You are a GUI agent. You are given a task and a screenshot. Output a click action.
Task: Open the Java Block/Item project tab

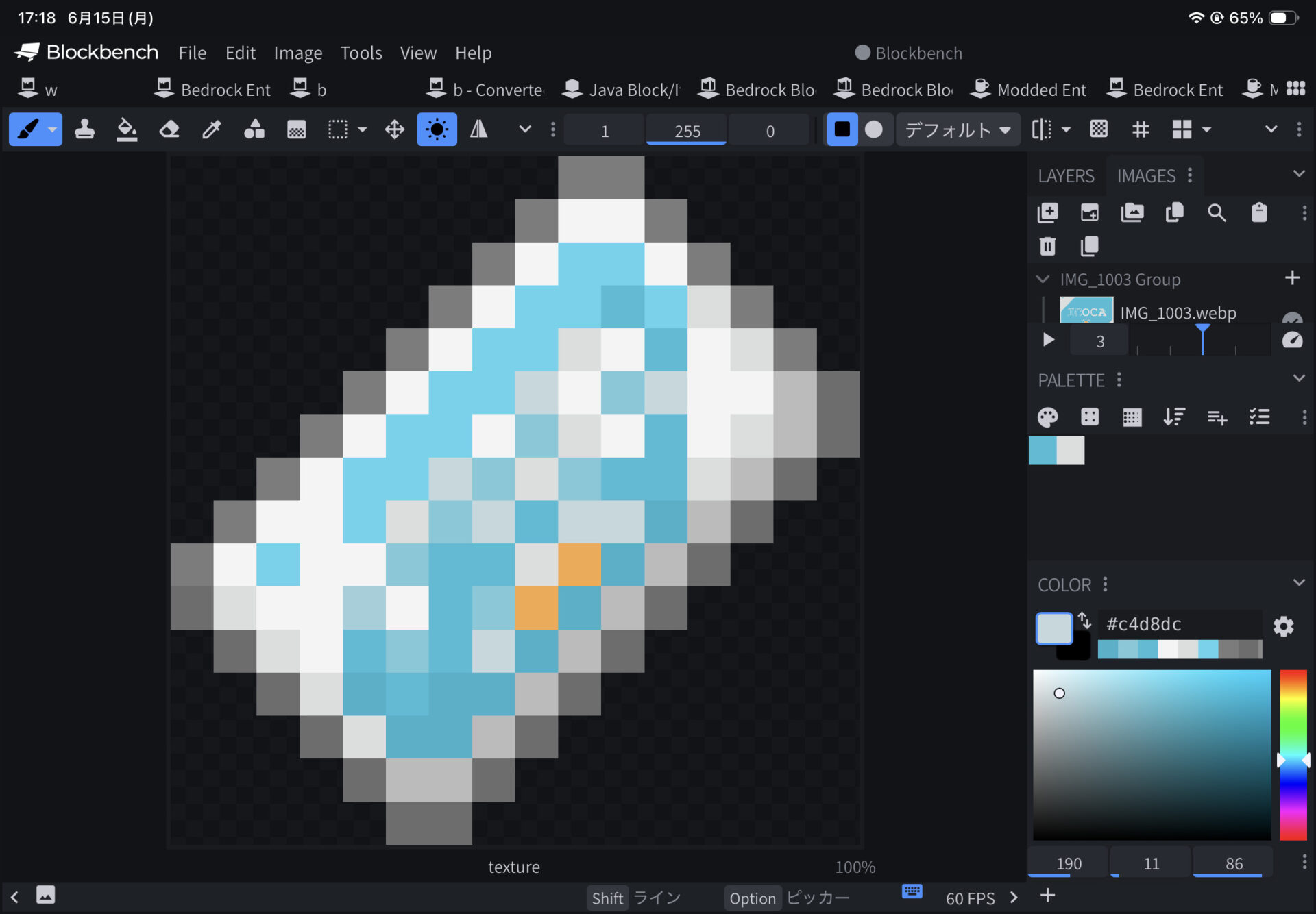click(620, 90)
